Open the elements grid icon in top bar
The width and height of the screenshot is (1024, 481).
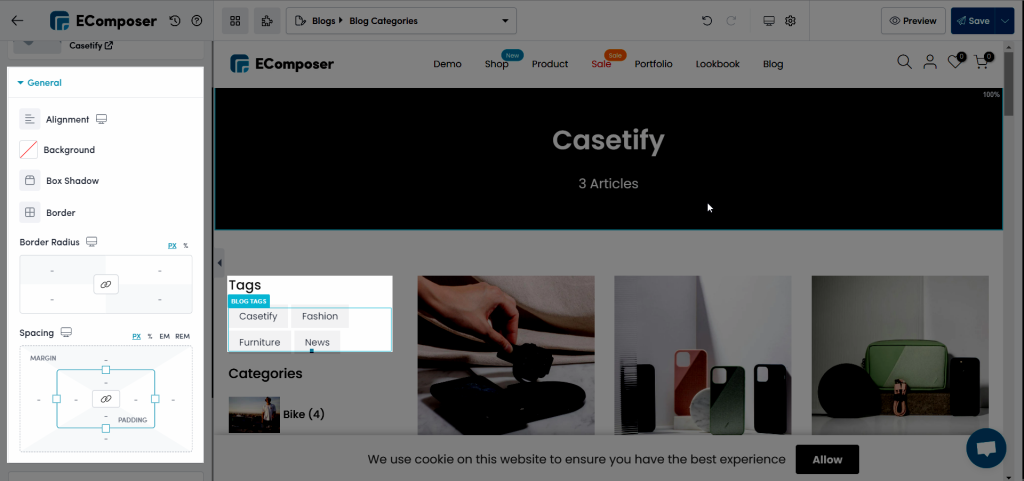[235, 21]
